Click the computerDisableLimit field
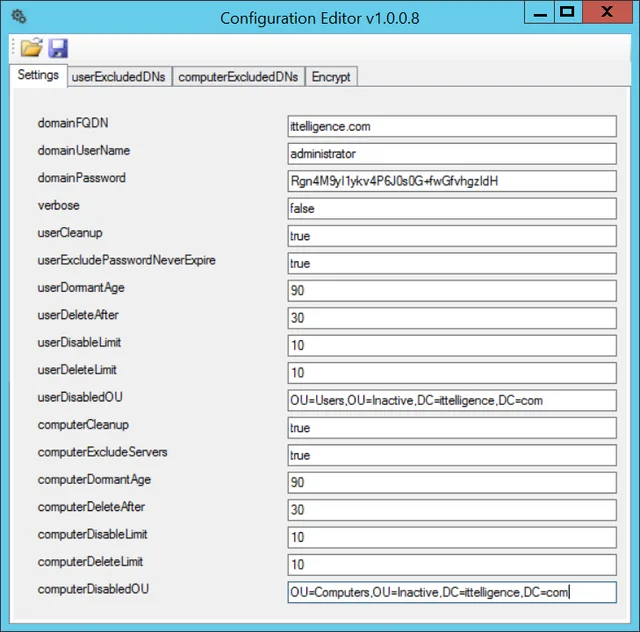Image resolution: width=640 pixels, height=632 pixels. (x=452, y=537)
